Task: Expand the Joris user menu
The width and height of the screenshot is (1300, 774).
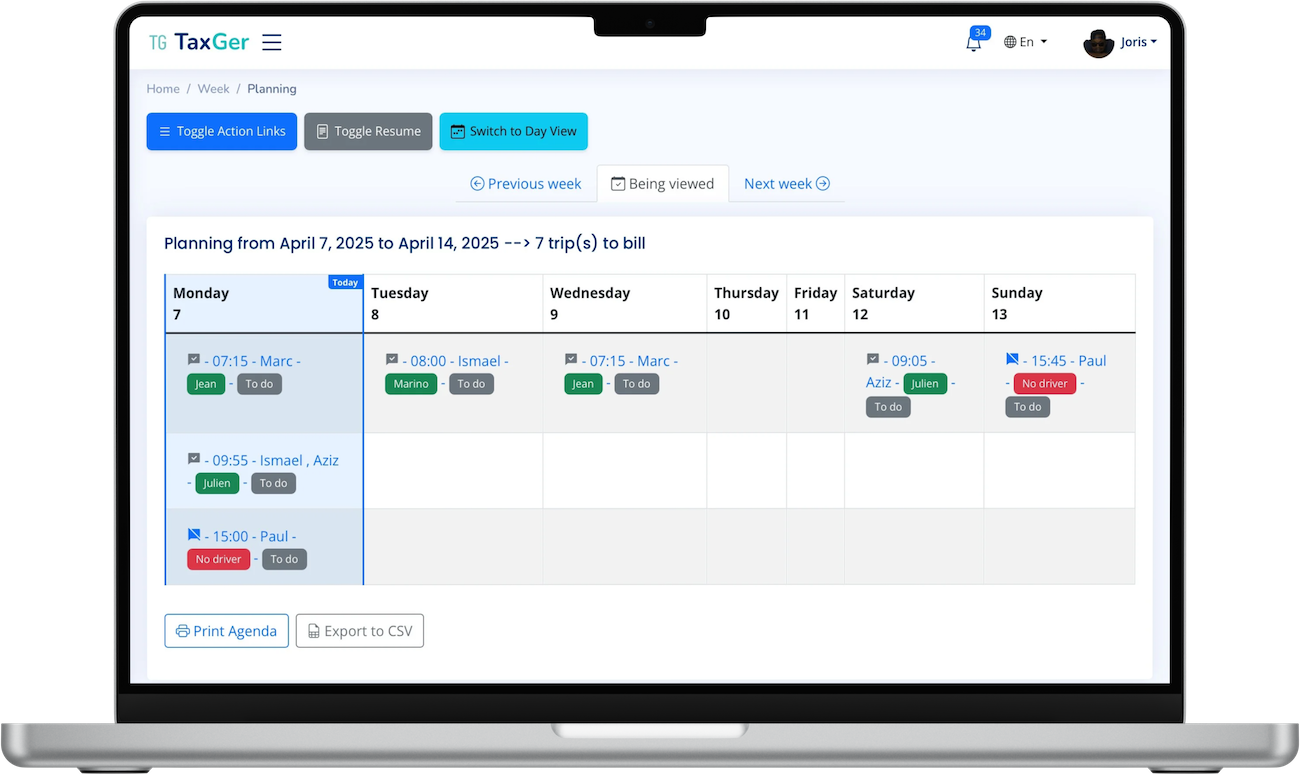Action: point(1138,42)
